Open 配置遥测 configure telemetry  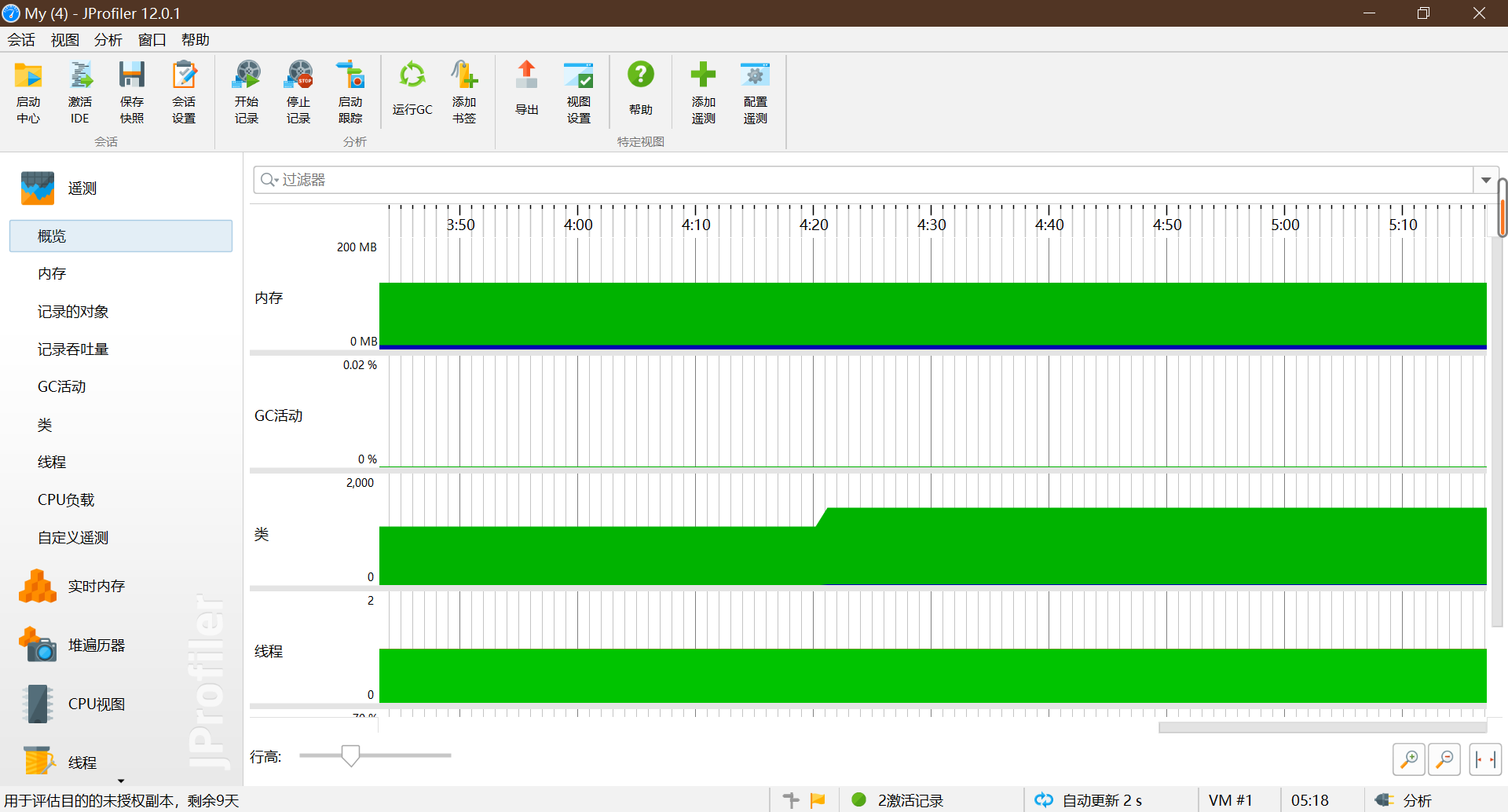tap(756, 93)
